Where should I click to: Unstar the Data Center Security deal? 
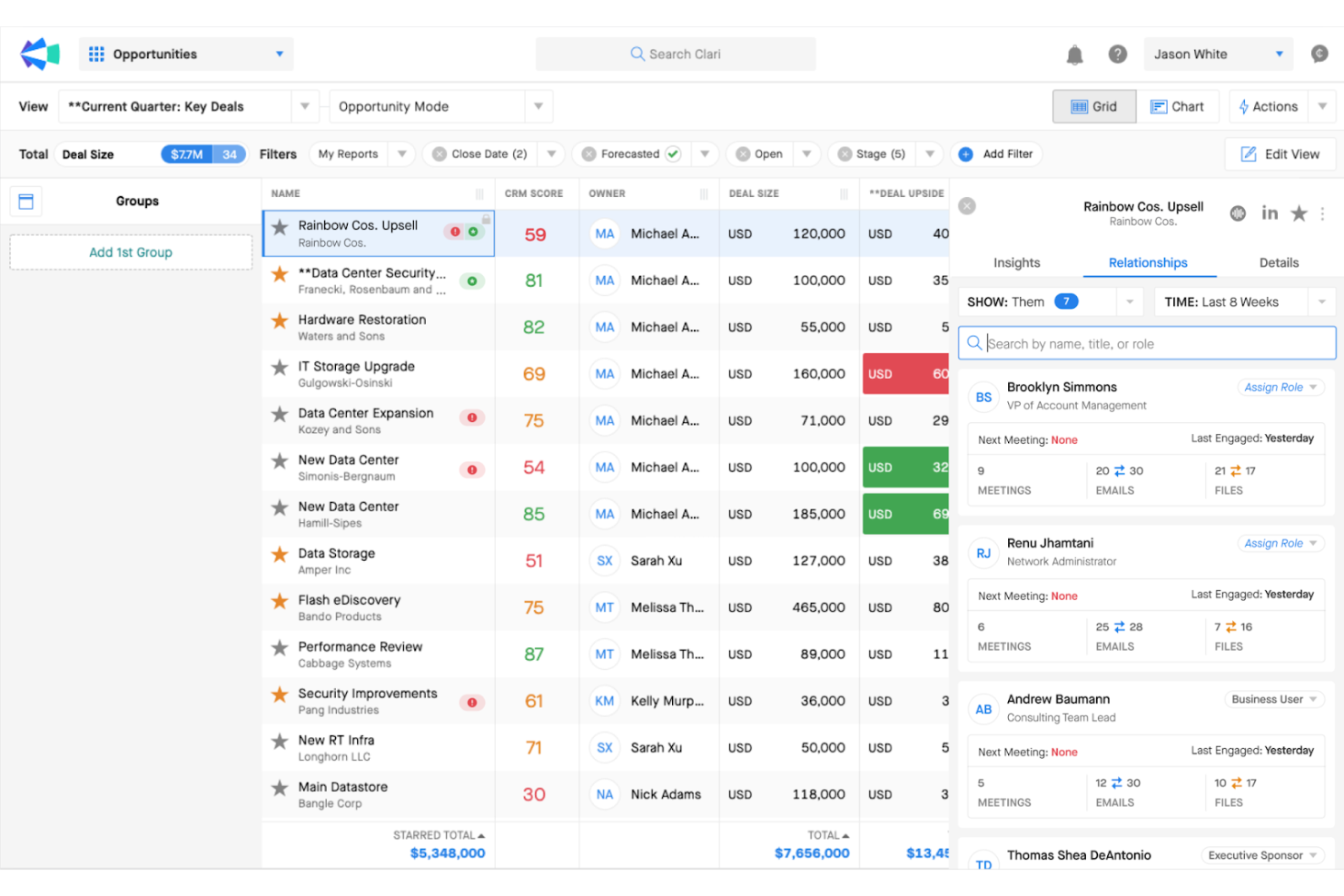tap(280, 274)
